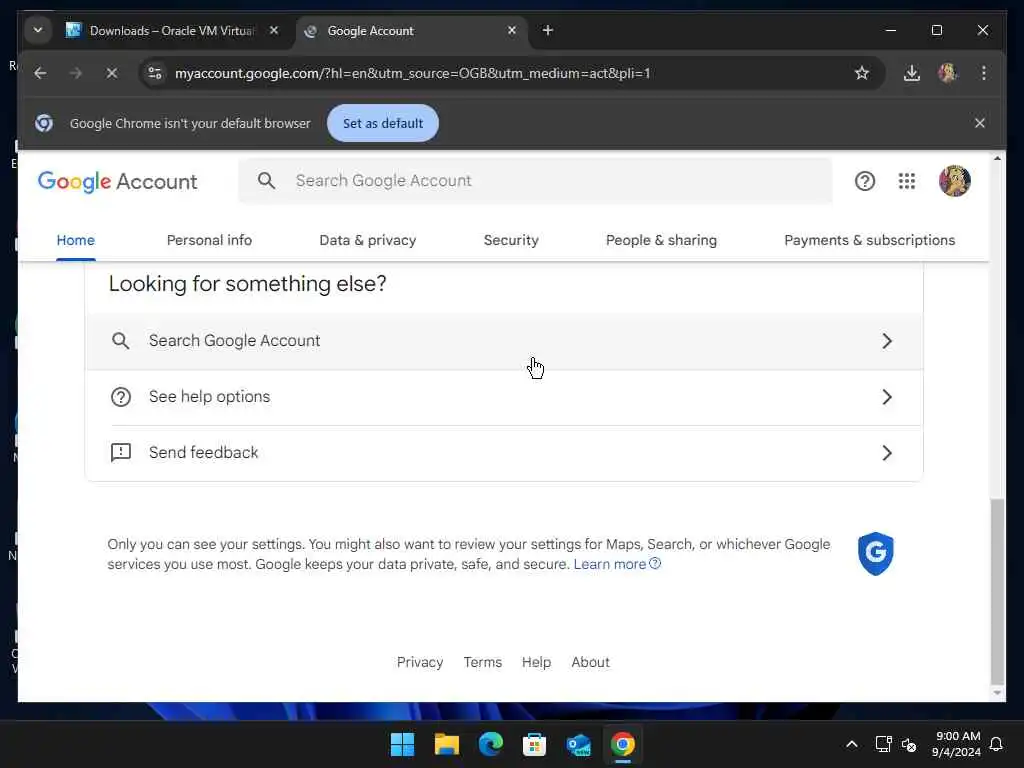Click the chevron beside See help options
Viewport: 1024px width, 768px height.
(887, 397)
